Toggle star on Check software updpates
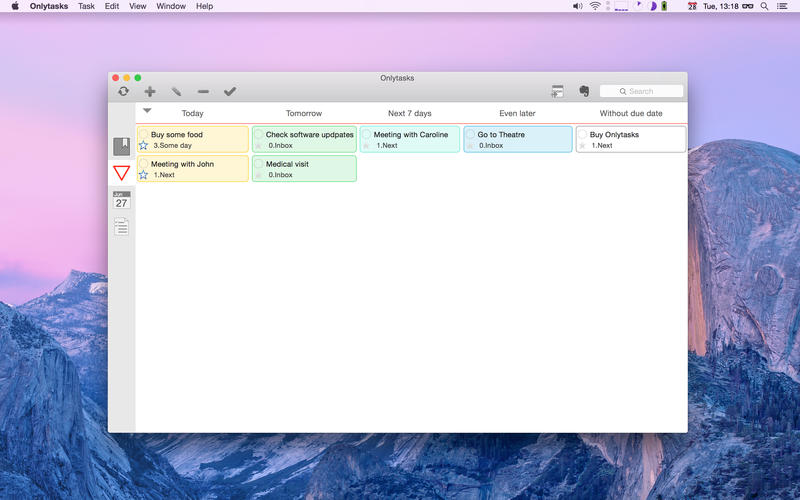Screen dimensions: 800x500 258,146
